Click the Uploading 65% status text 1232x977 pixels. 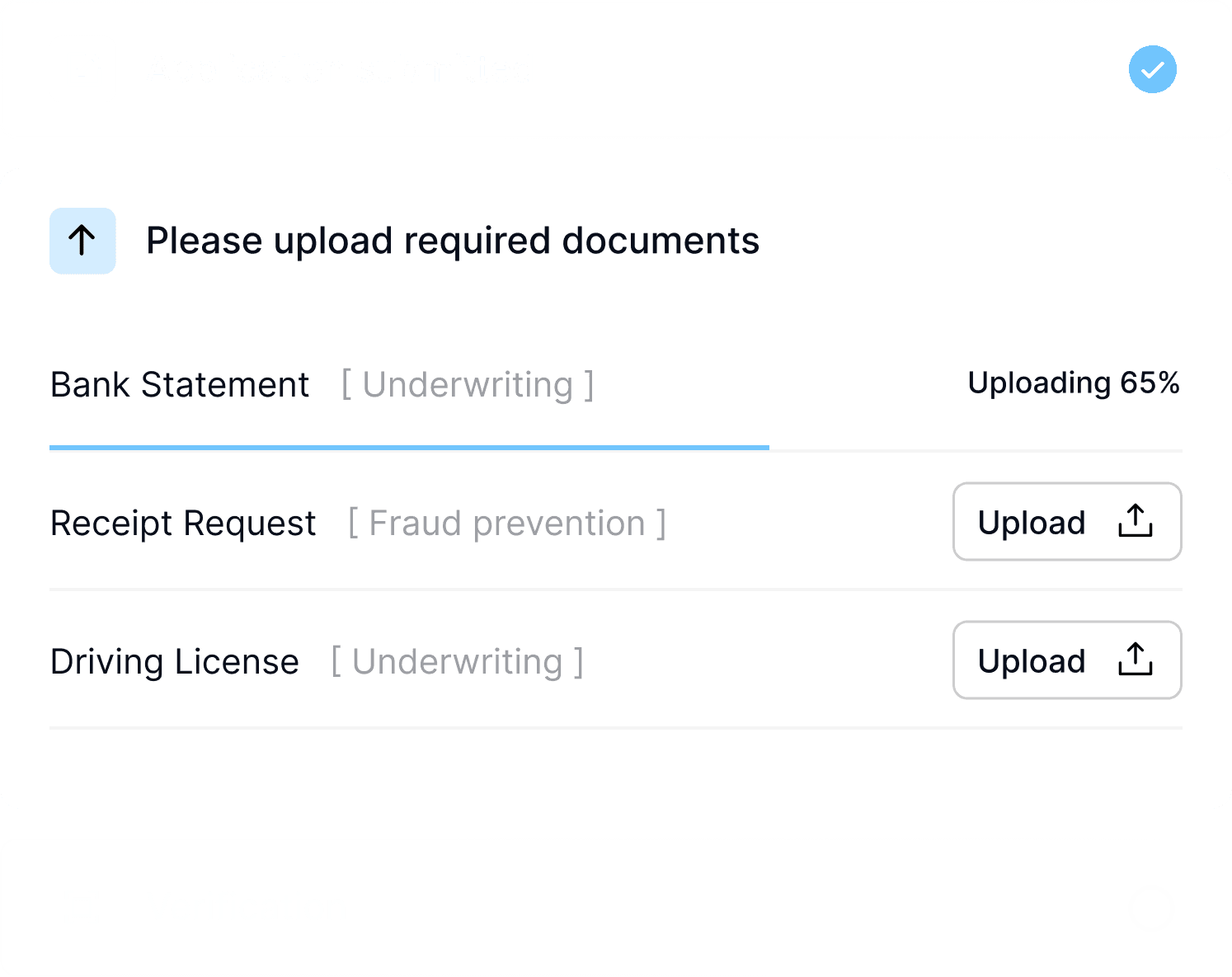pyautogui.click(x=1073, y=383)
